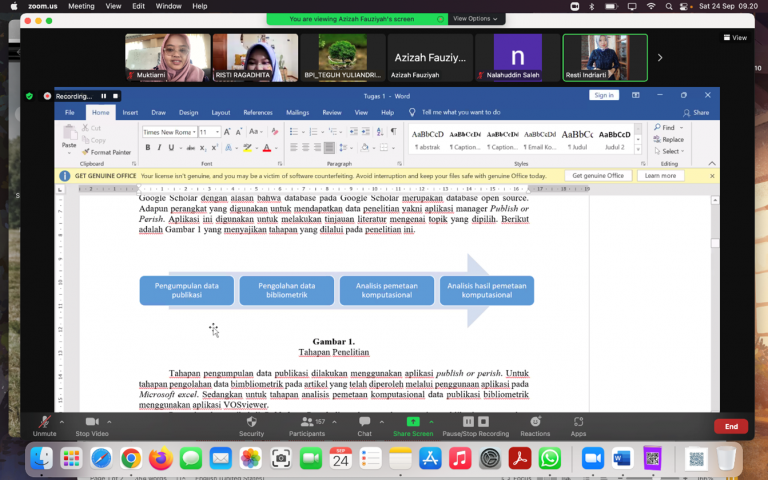This screenshot has height=480, width=768.
Task: Click Share Screen in Zoom toolbar
Action: click(413, 426)
